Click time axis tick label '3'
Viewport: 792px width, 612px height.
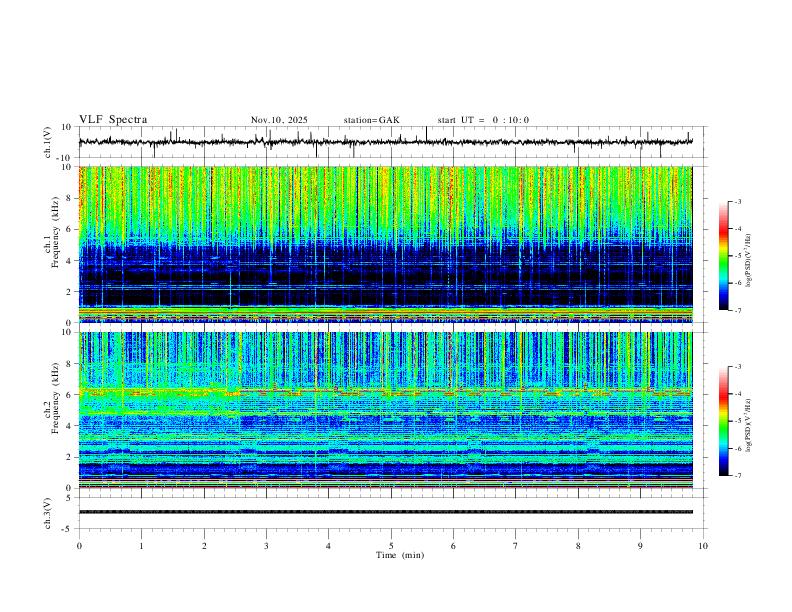coord(266,546)
